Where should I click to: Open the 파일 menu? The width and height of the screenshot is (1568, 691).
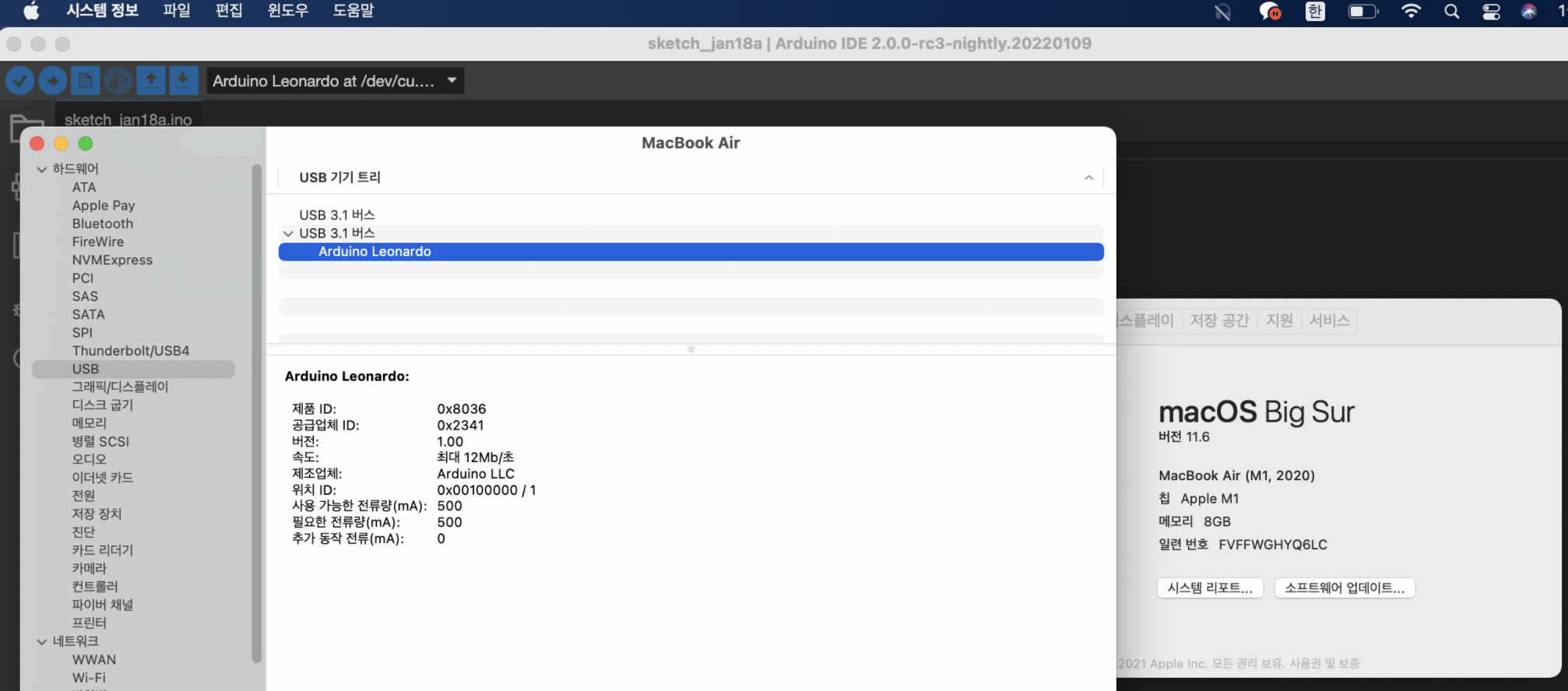tap(177, 11)
